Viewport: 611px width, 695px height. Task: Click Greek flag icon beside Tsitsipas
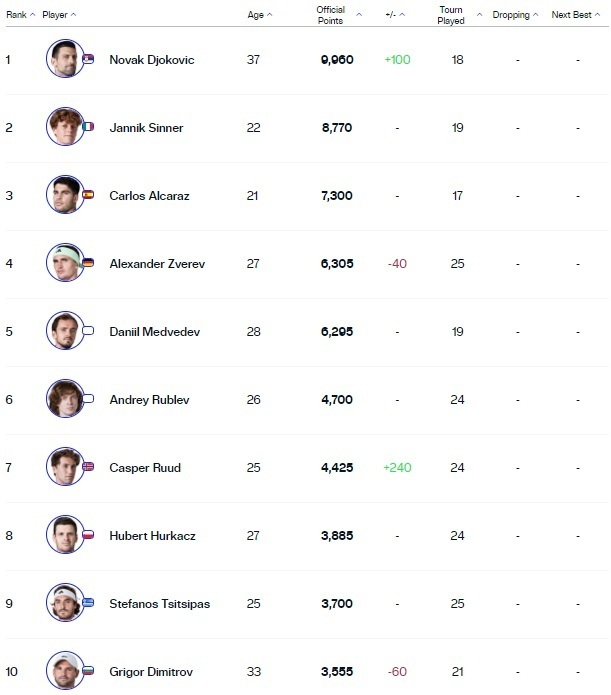pos(88,604)
